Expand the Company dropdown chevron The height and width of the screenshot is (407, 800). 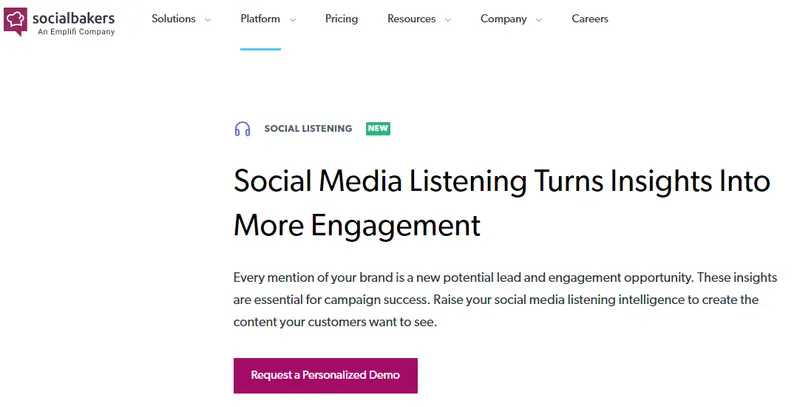coord(539,20)
